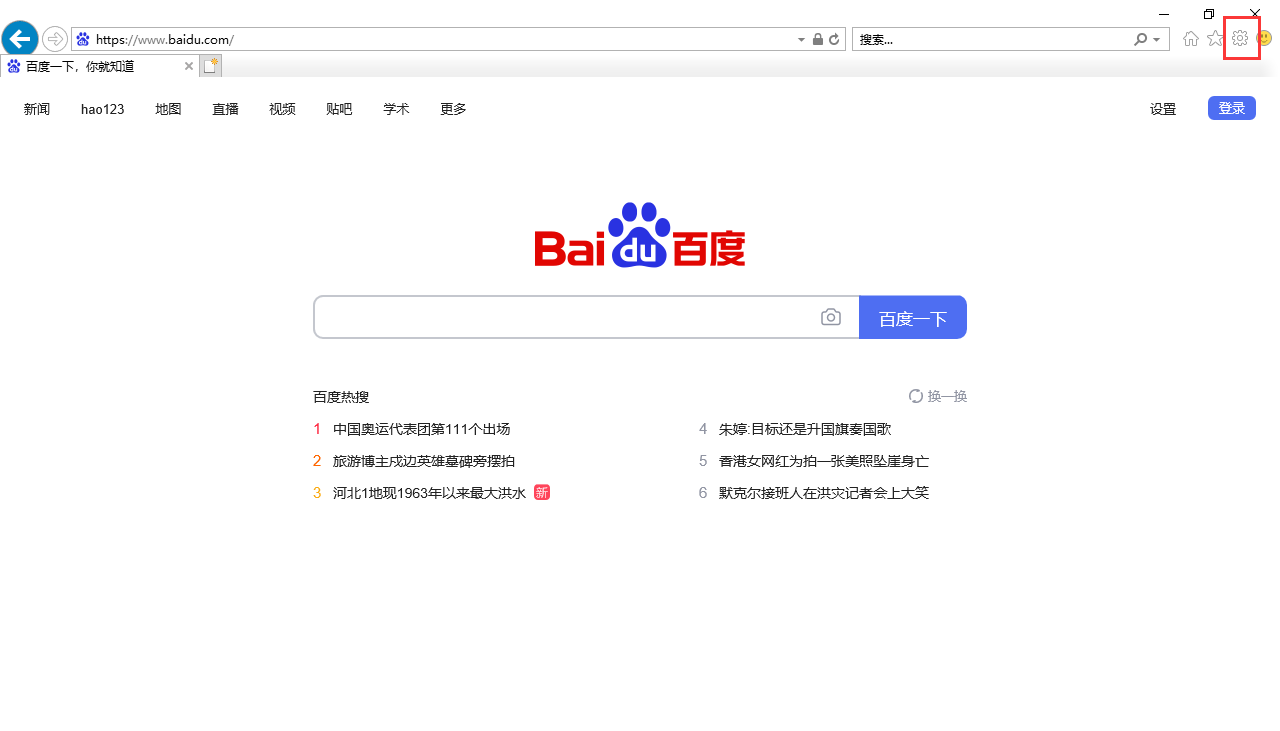The height and width of the screenshot is (731, 1280).
Task: Refresh the page with the reload icon
Action: (x=833, y=39)
